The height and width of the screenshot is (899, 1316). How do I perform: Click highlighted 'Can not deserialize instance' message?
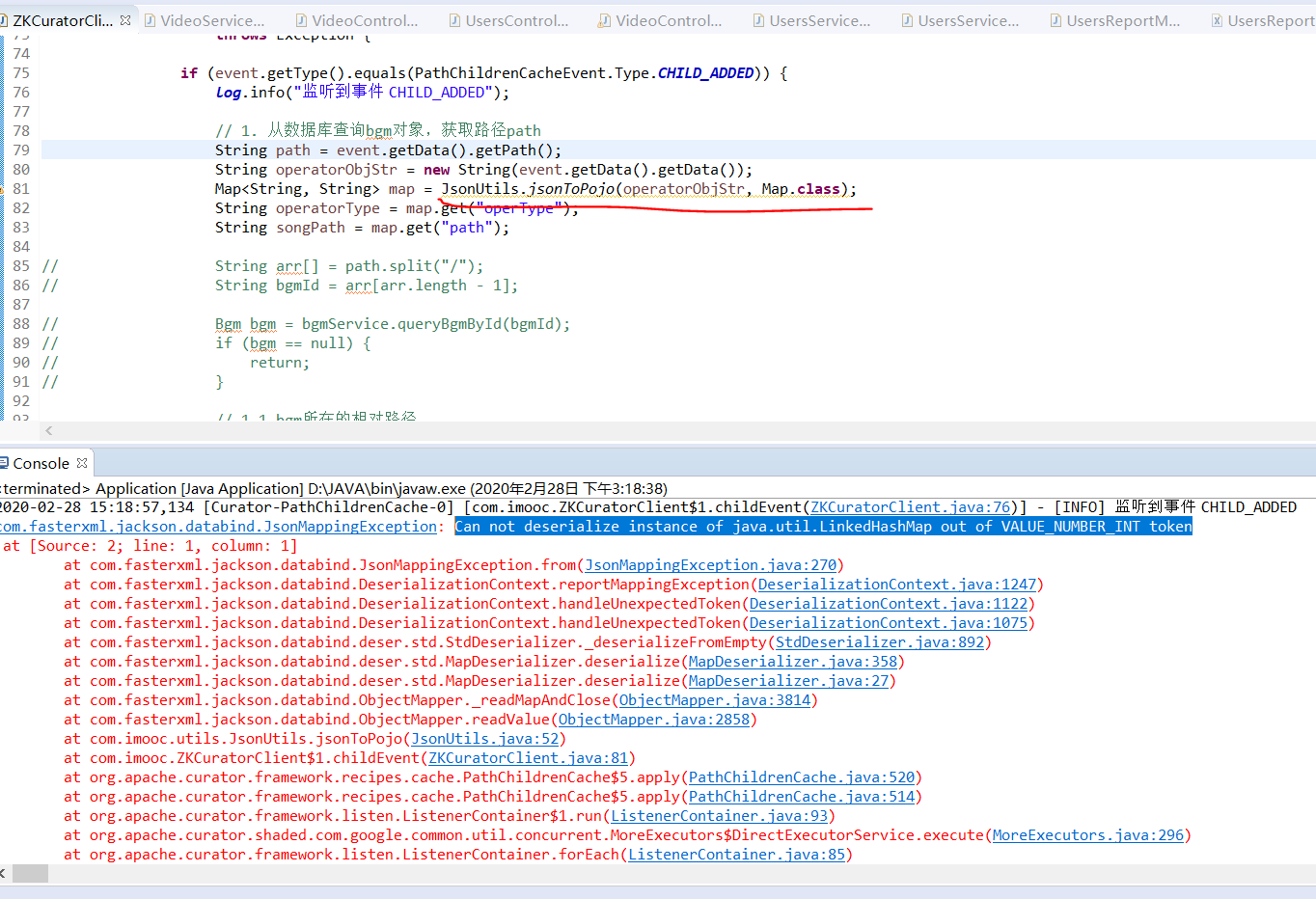(823, 527)
